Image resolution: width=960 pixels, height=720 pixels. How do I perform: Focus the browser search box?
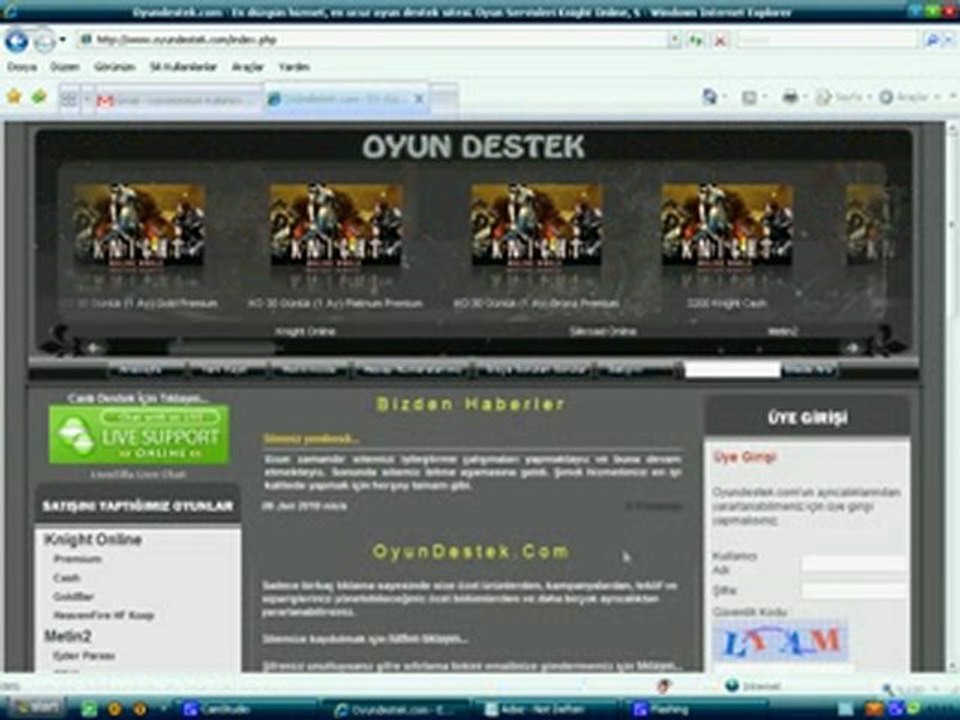(828, 40)
